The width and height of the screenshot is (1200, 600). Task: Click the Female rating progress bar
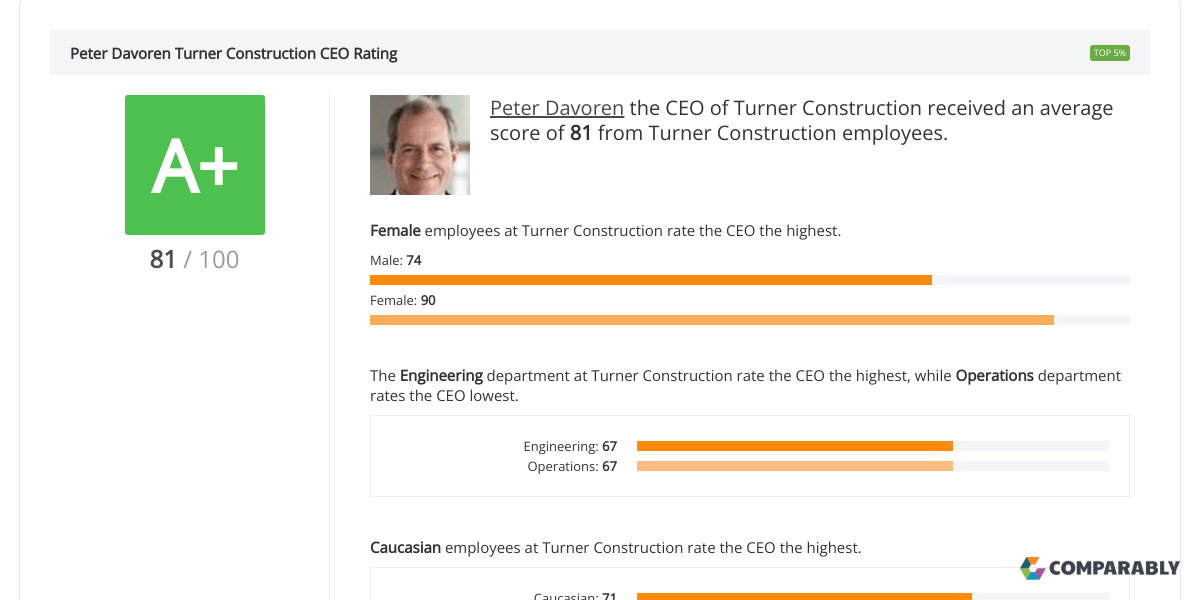[x=750, y=320]
